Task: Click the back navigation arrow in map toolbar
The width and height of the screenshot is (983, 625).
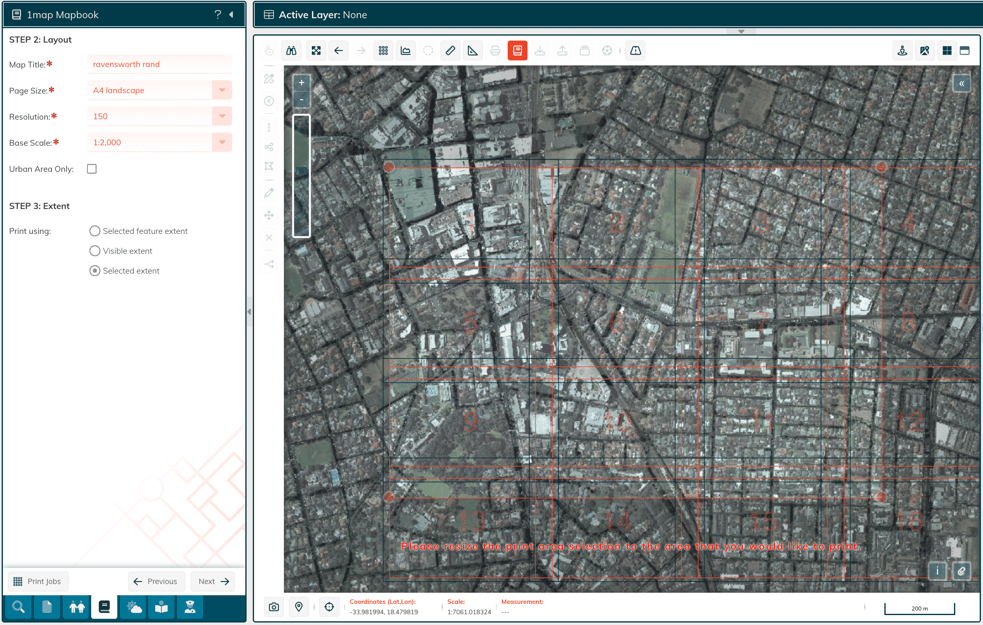Action: pos(338,50)
